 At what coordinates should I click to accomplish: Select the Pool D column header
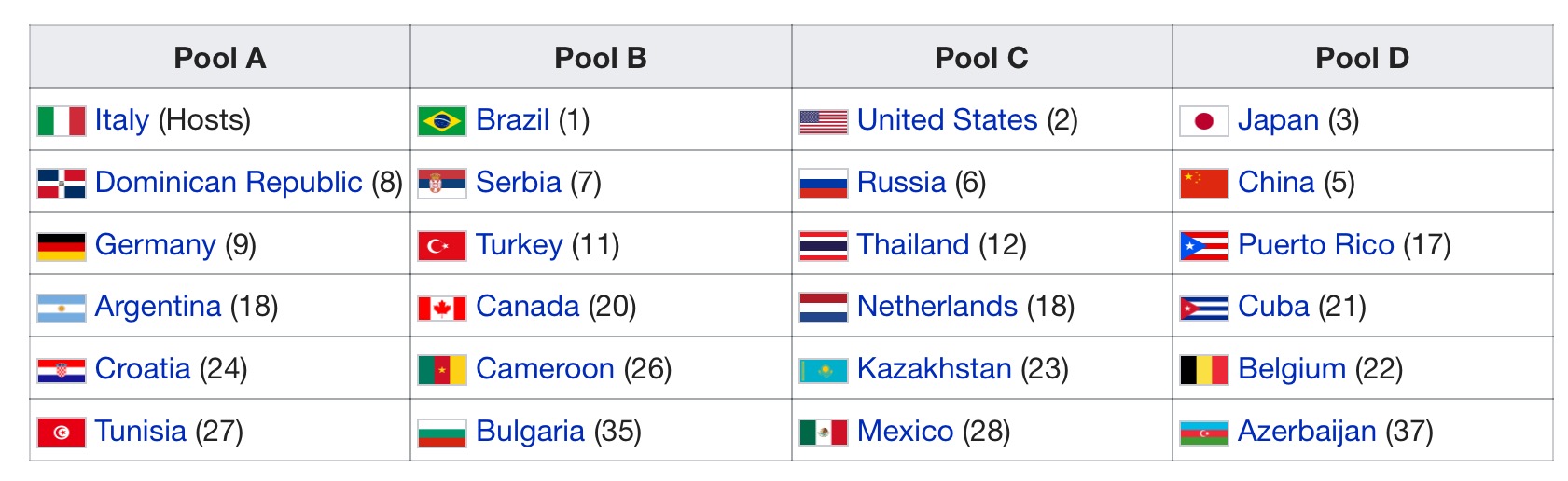[x=1363, y=58]
